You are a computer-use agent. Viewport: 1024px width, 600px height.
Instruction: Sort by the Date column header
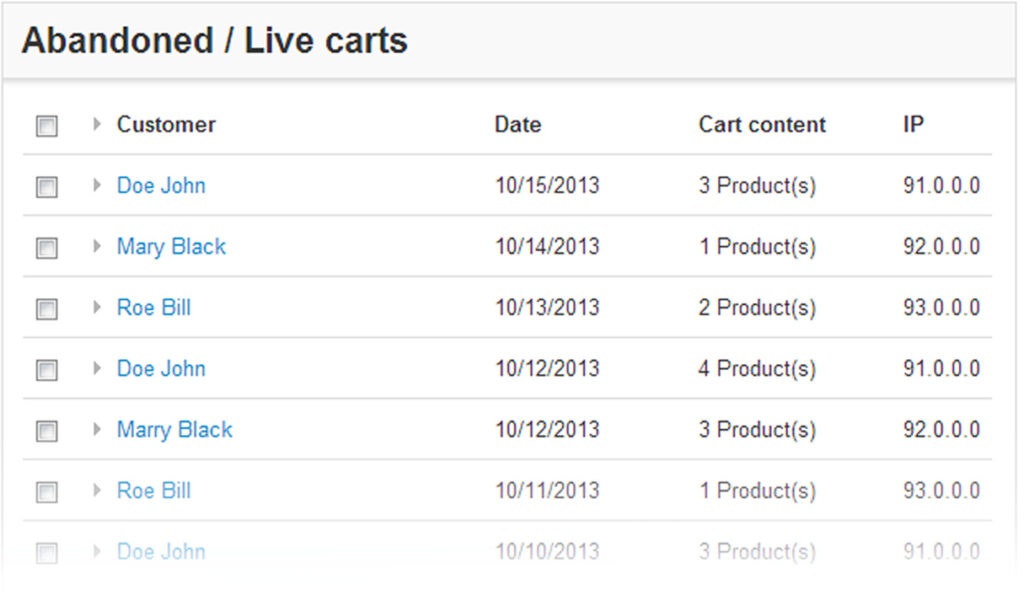pos(518,125)
